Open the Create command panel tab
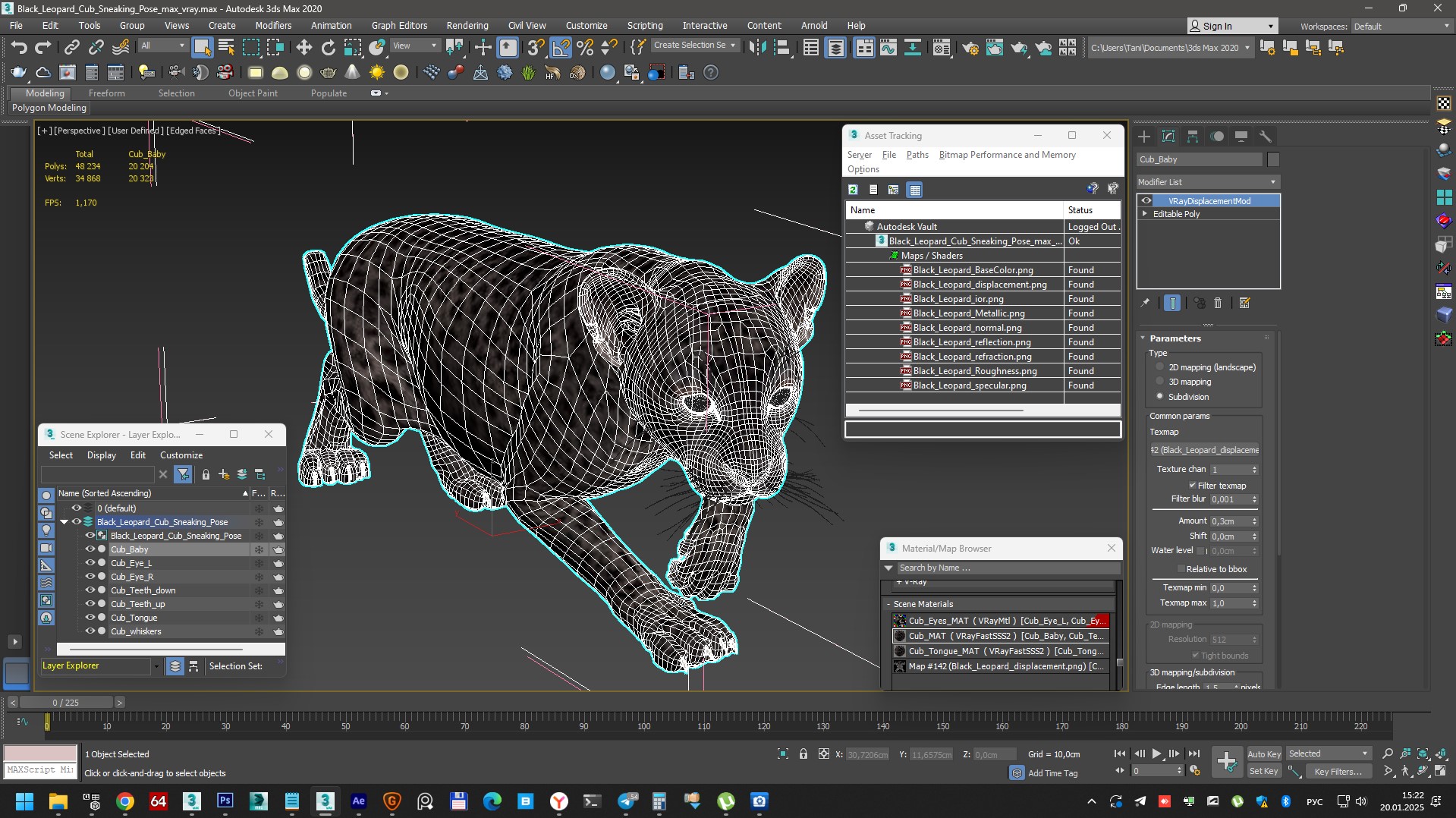 tap(1144, 137)
